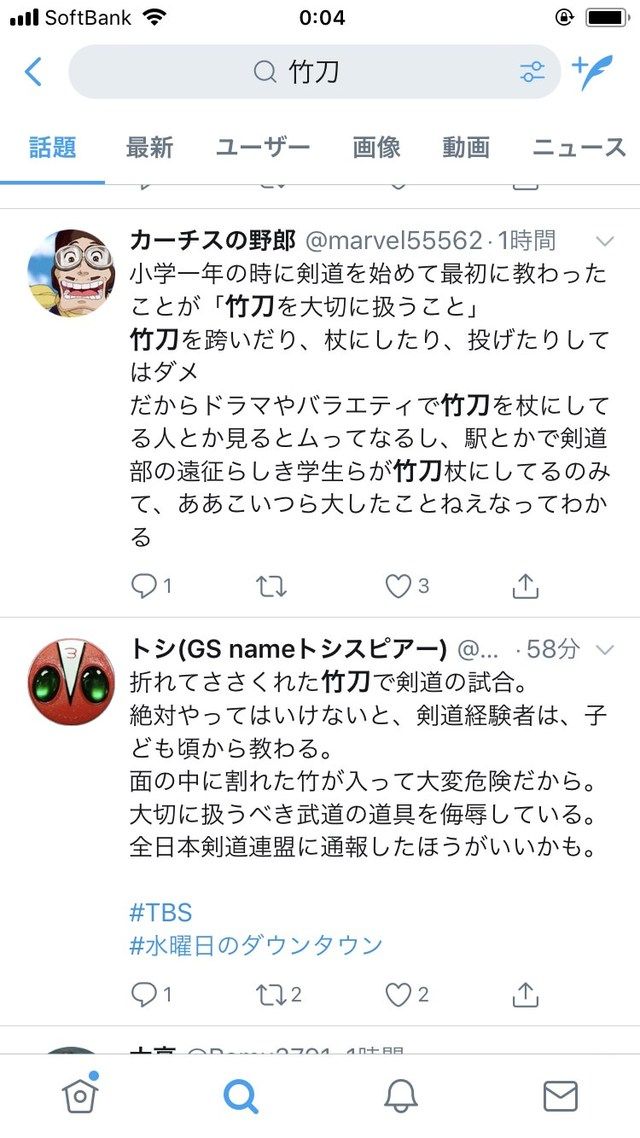Go to Home via house icon
640x1138 pixels.
point(80,1094)
